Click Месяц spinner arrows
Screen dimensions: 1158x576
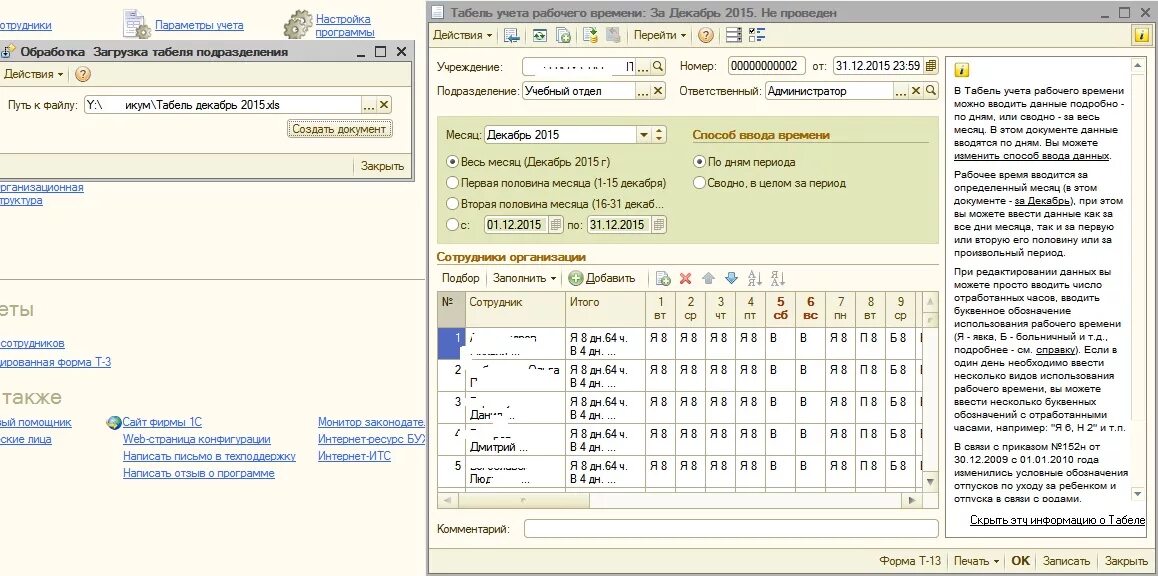tap(659, 135)
